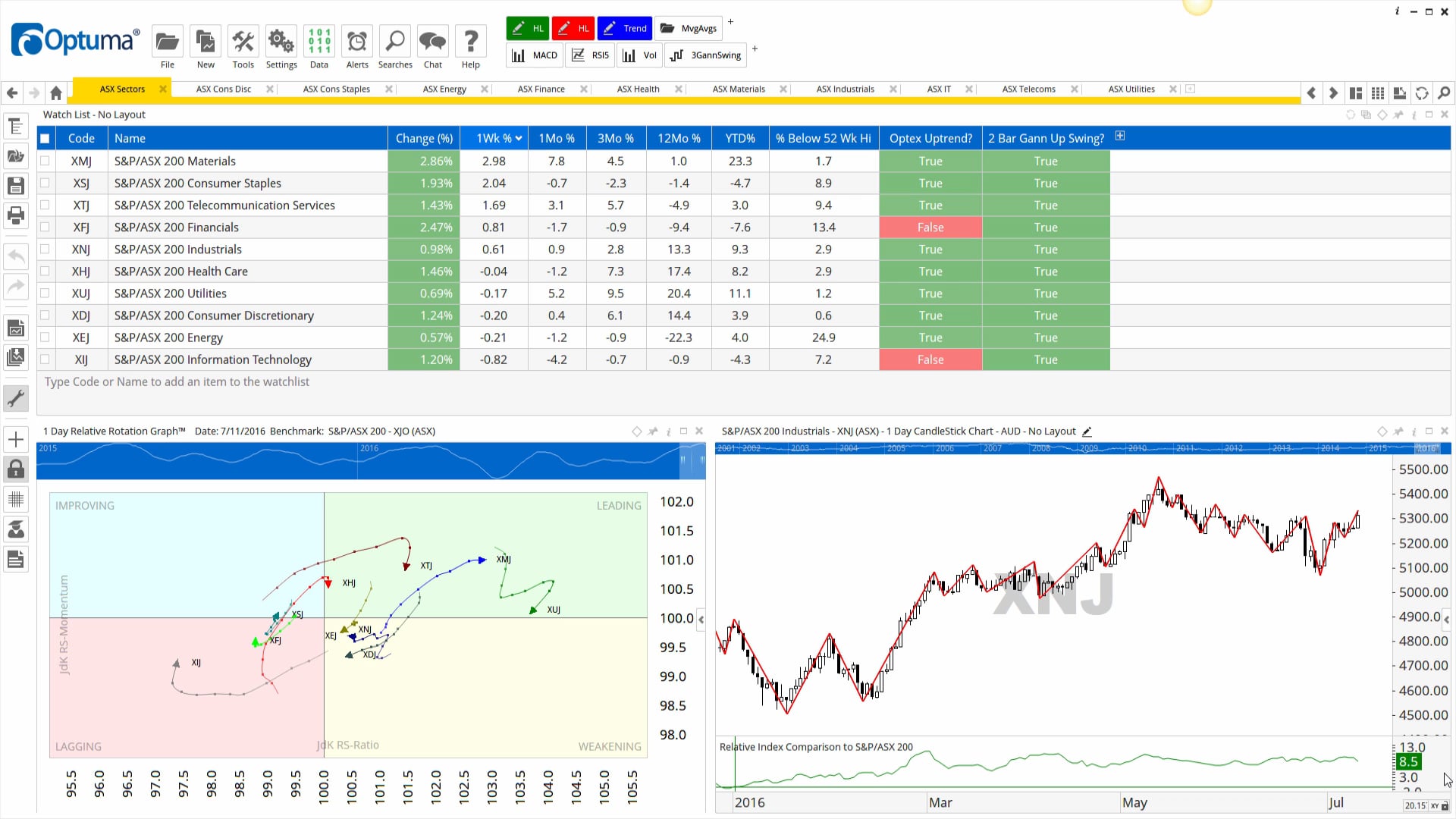Switch to ASX Finance tab
The image size is (1456, 819).
coord(541,89)
